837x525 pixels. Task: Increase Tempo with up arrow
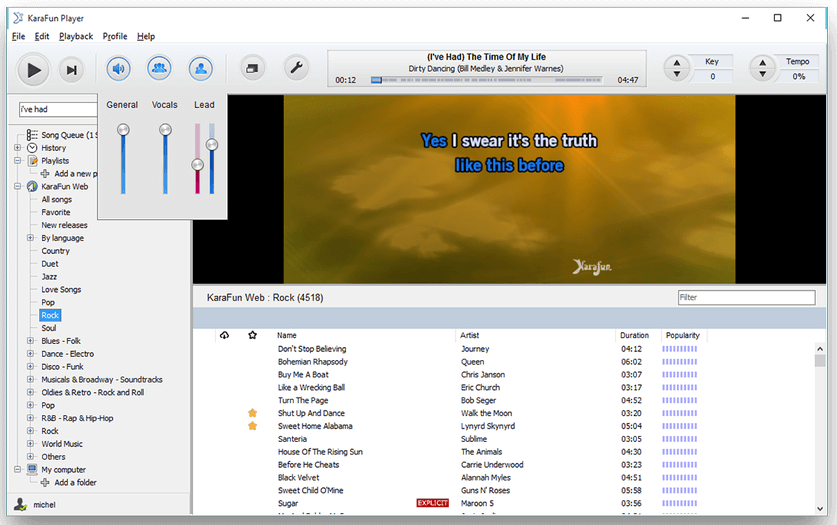click(x=762, y=62)
